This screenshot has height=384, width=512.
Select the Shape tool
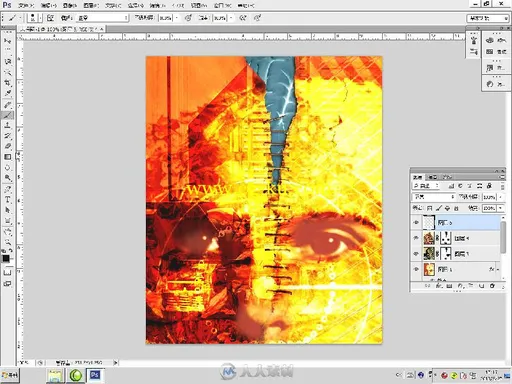tap(8, 220)
